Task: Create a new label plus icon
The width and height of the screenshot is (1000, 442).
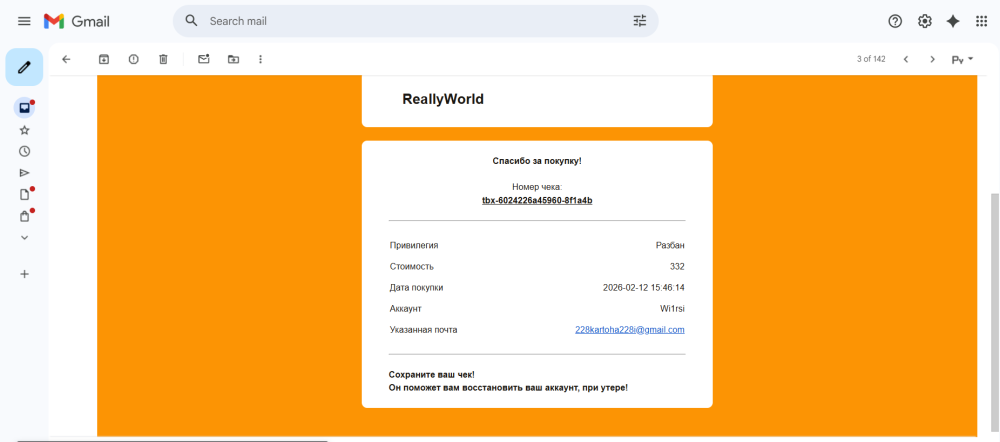Action: [24, 274]
